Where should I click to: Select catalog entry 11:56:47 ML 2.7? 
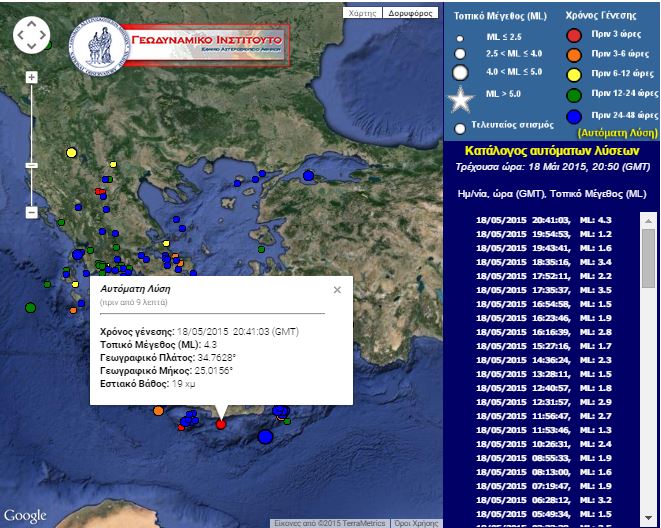[544, 416]
